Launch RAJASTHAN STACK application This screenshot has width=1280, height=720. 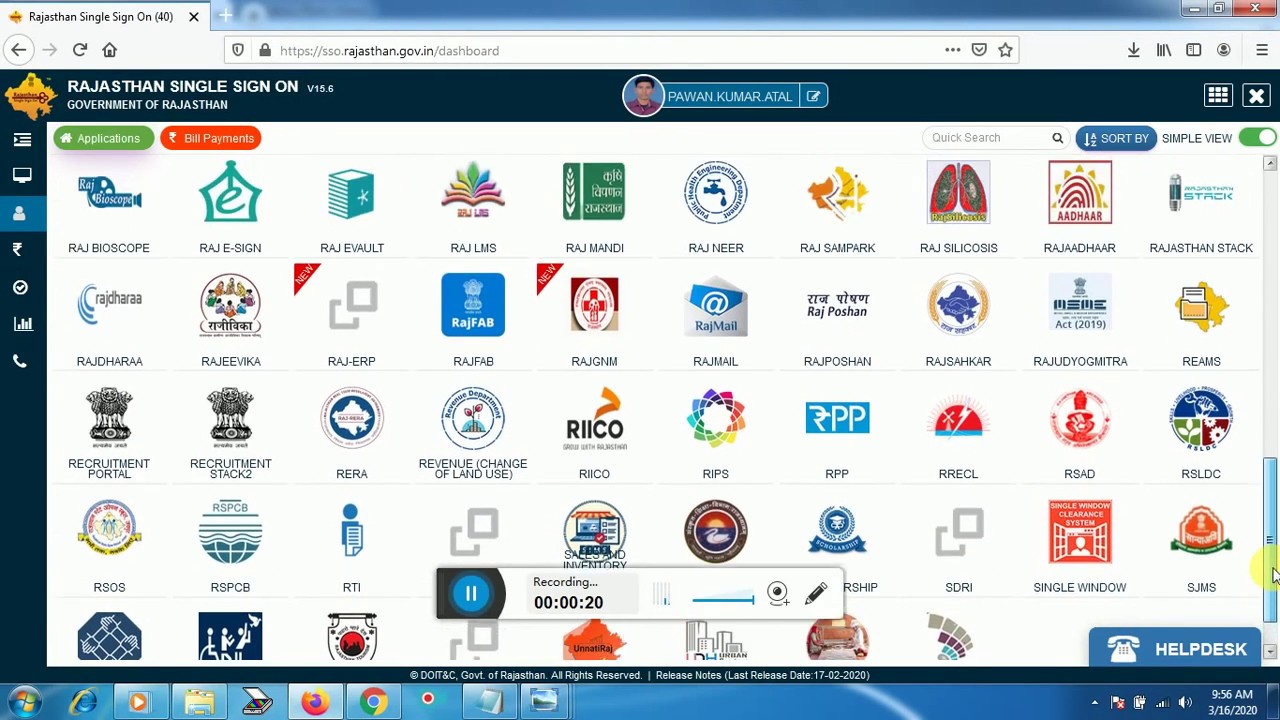1201,192
